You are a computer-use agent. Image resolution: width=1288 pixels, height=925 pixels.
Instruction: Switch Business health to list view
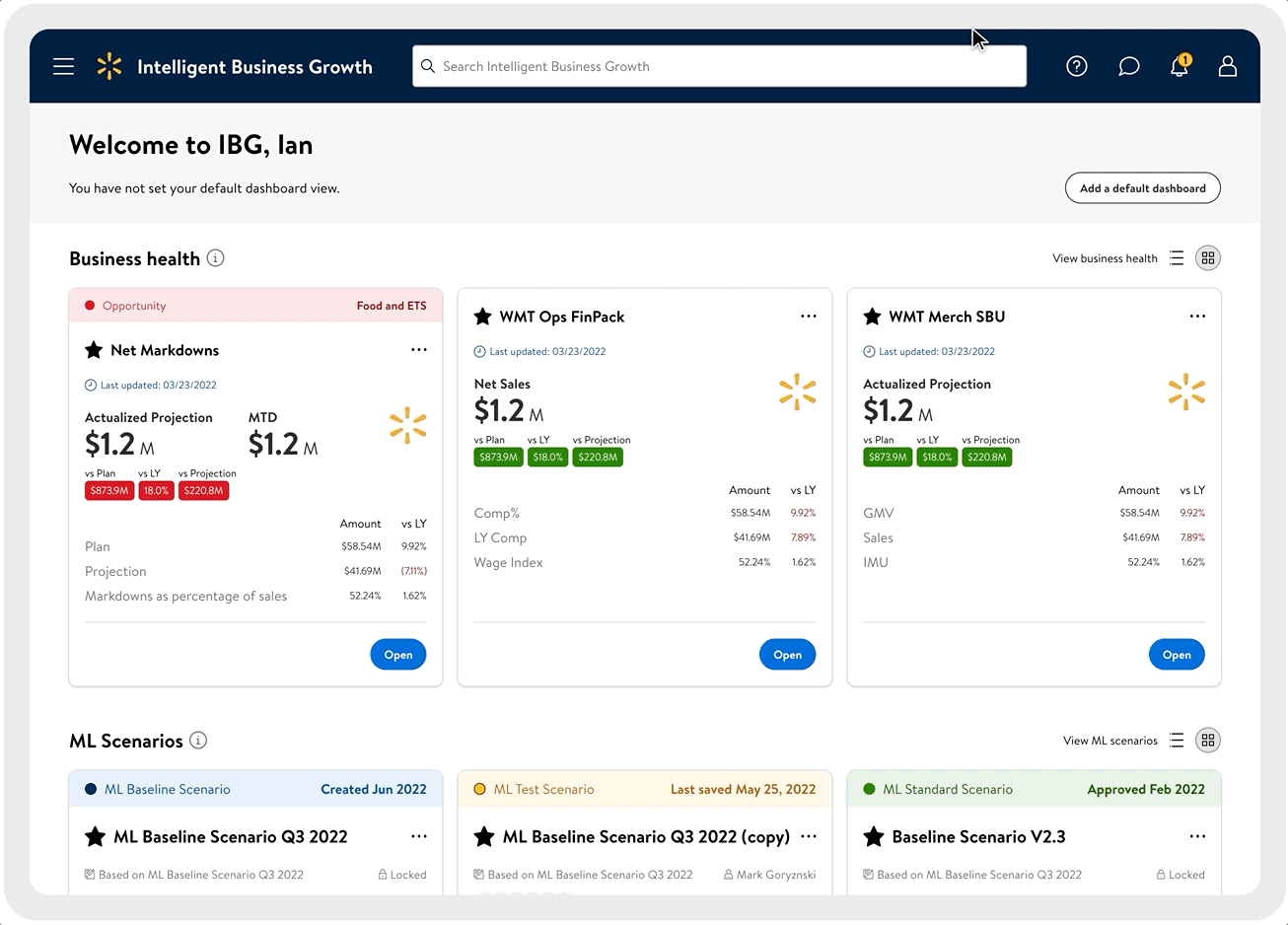tap(1177, 258)
